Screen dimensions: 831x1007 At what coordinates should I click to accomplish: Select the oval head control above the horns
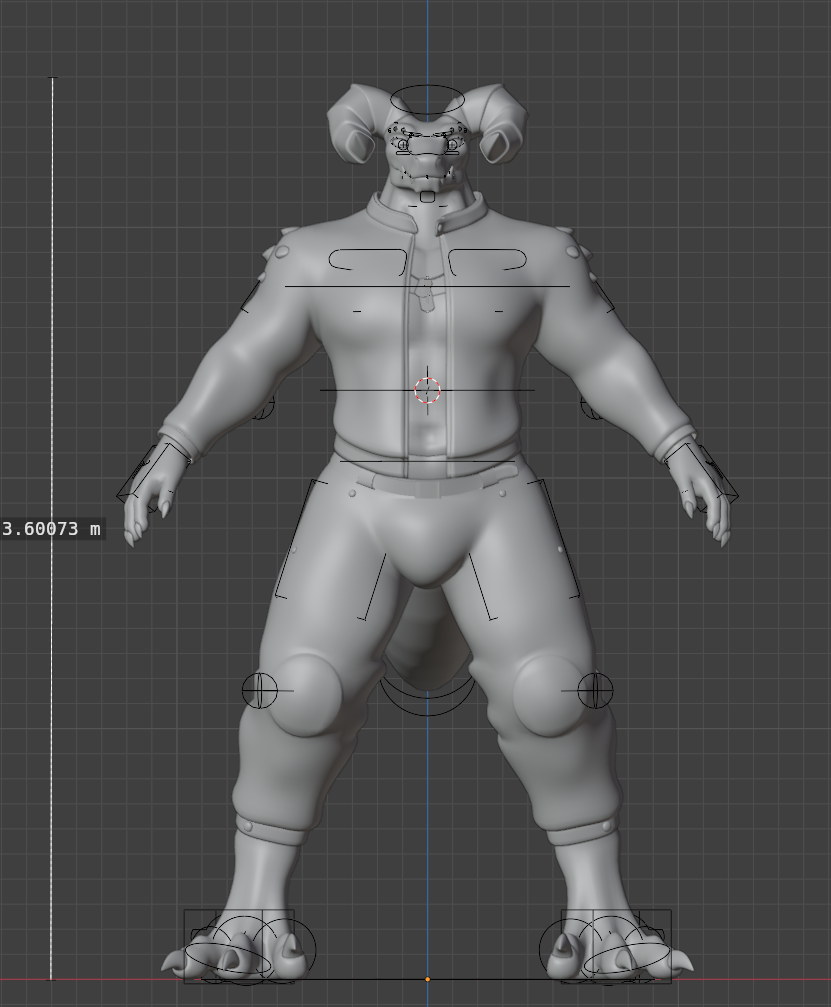427,99
